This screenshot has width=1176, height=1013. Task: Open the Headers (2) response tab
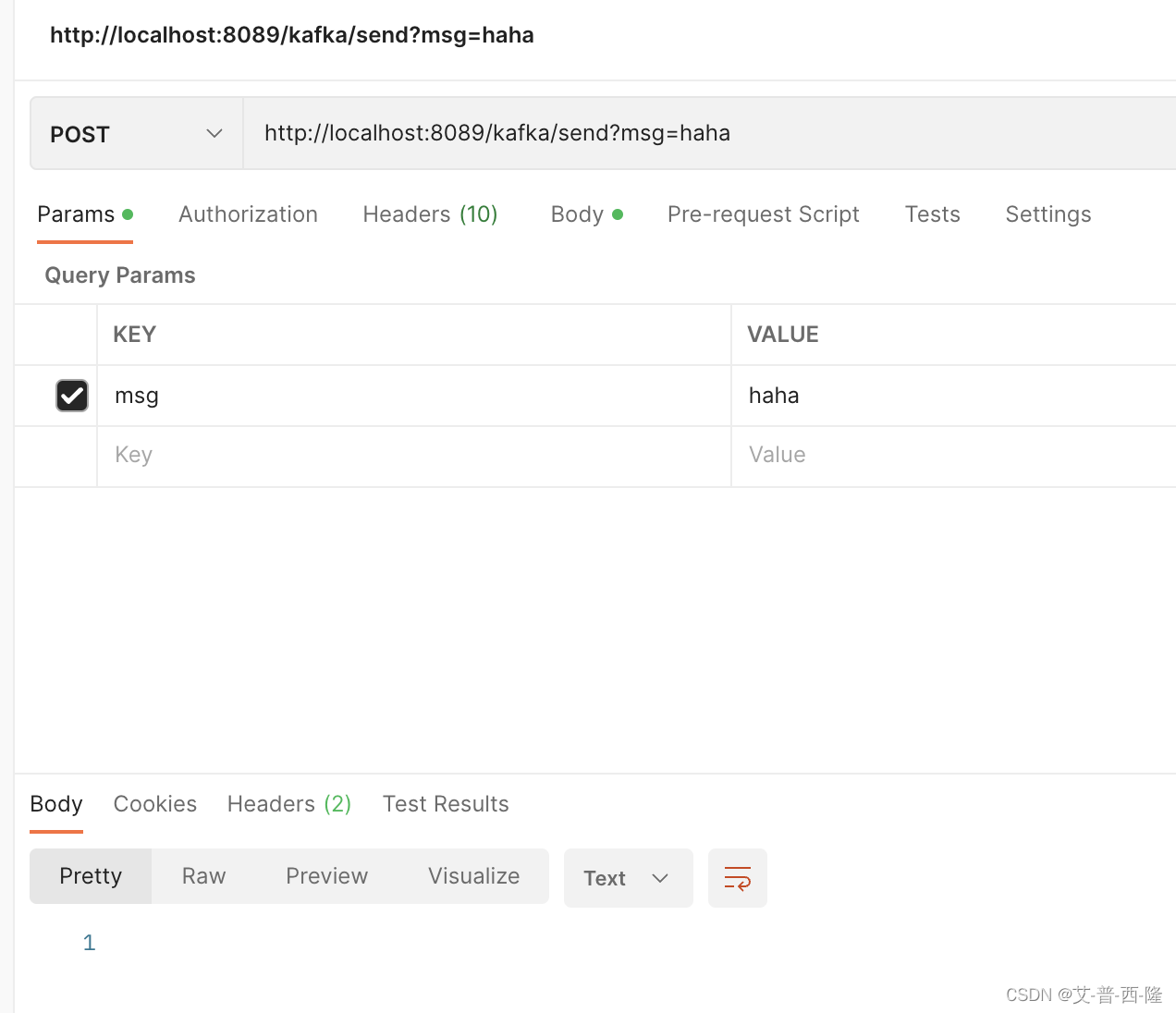[x=288, y=803]
